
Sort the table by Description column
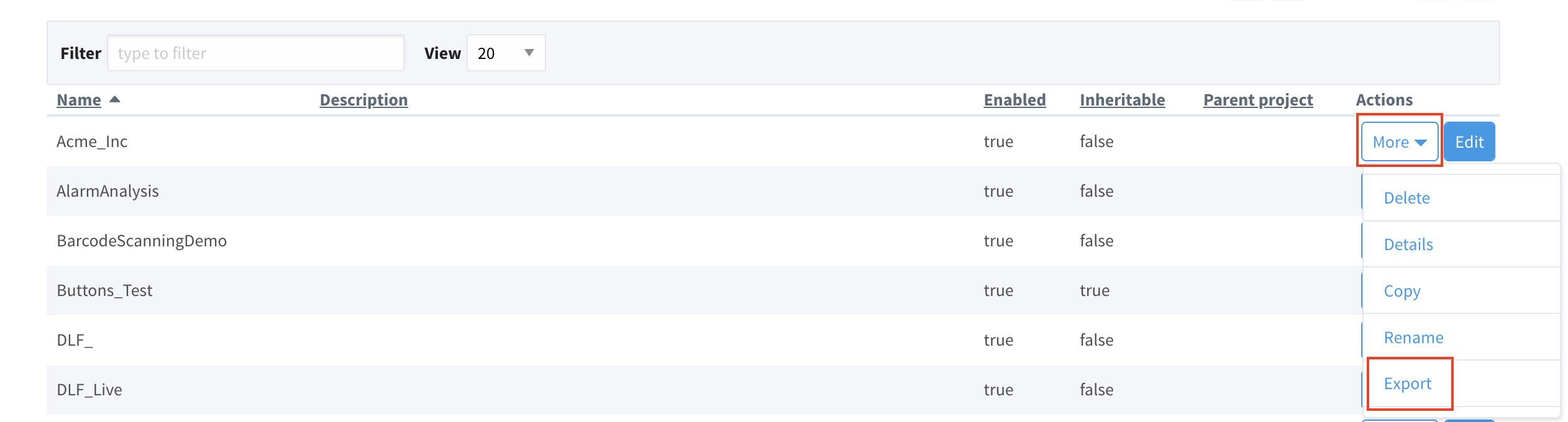(363, 100)
